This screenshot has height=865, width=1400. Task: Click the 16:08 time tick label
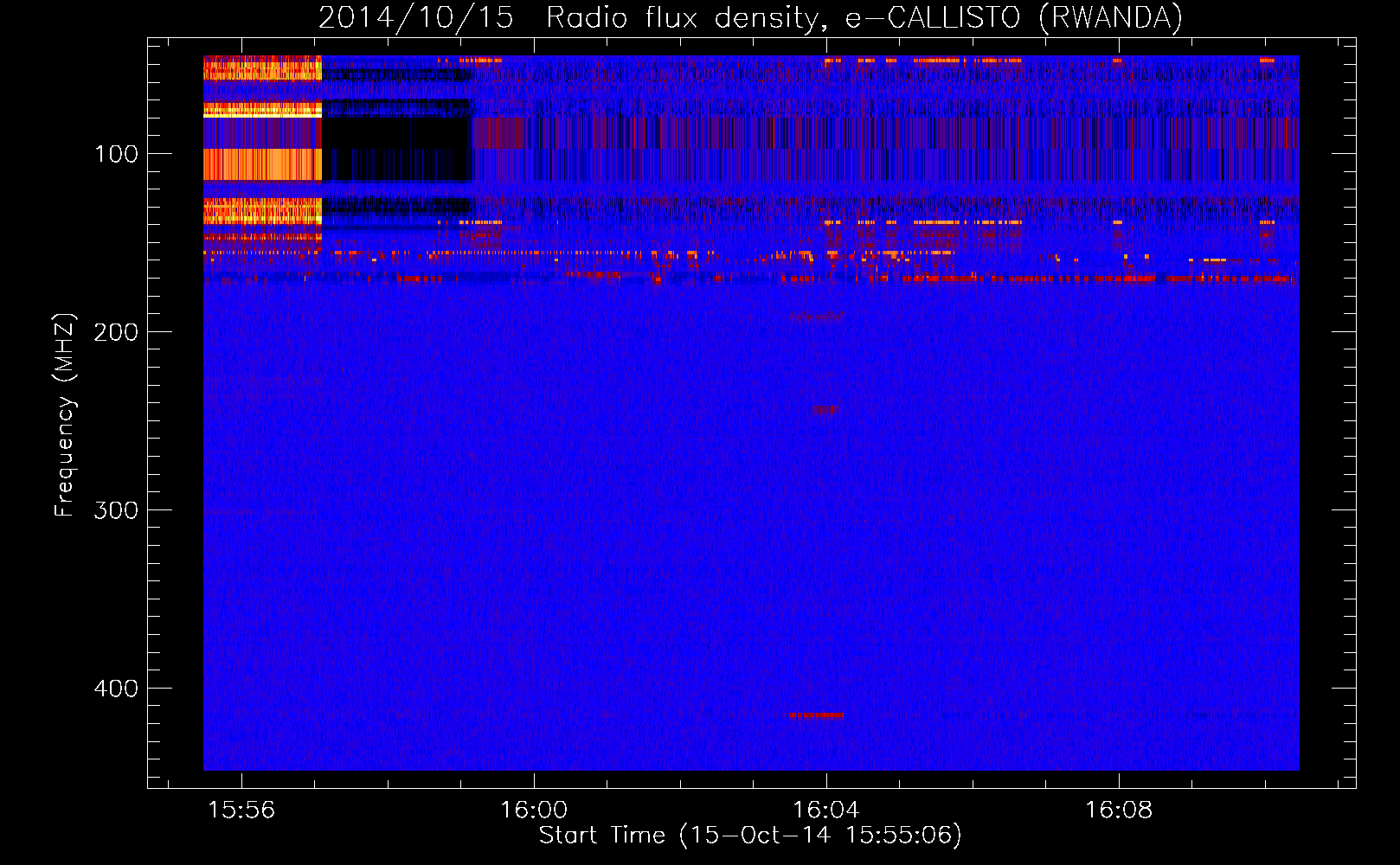click(x=1119, y=811)
